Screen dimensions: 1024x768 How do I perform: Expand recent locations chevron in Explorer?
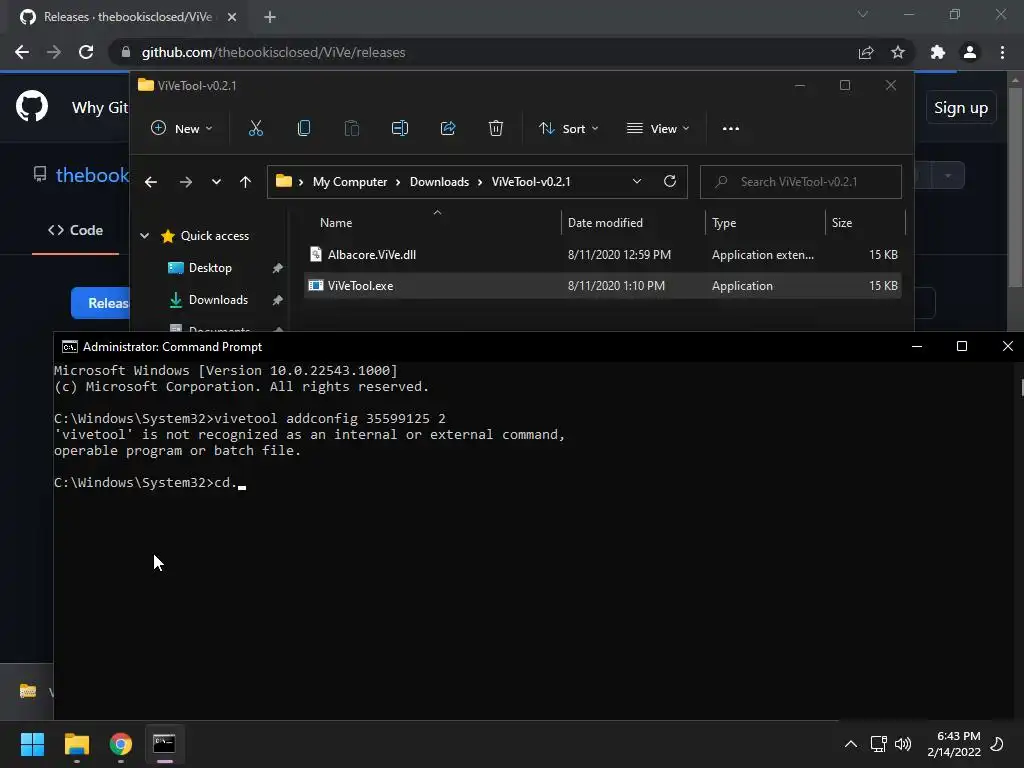pos(216,182)
